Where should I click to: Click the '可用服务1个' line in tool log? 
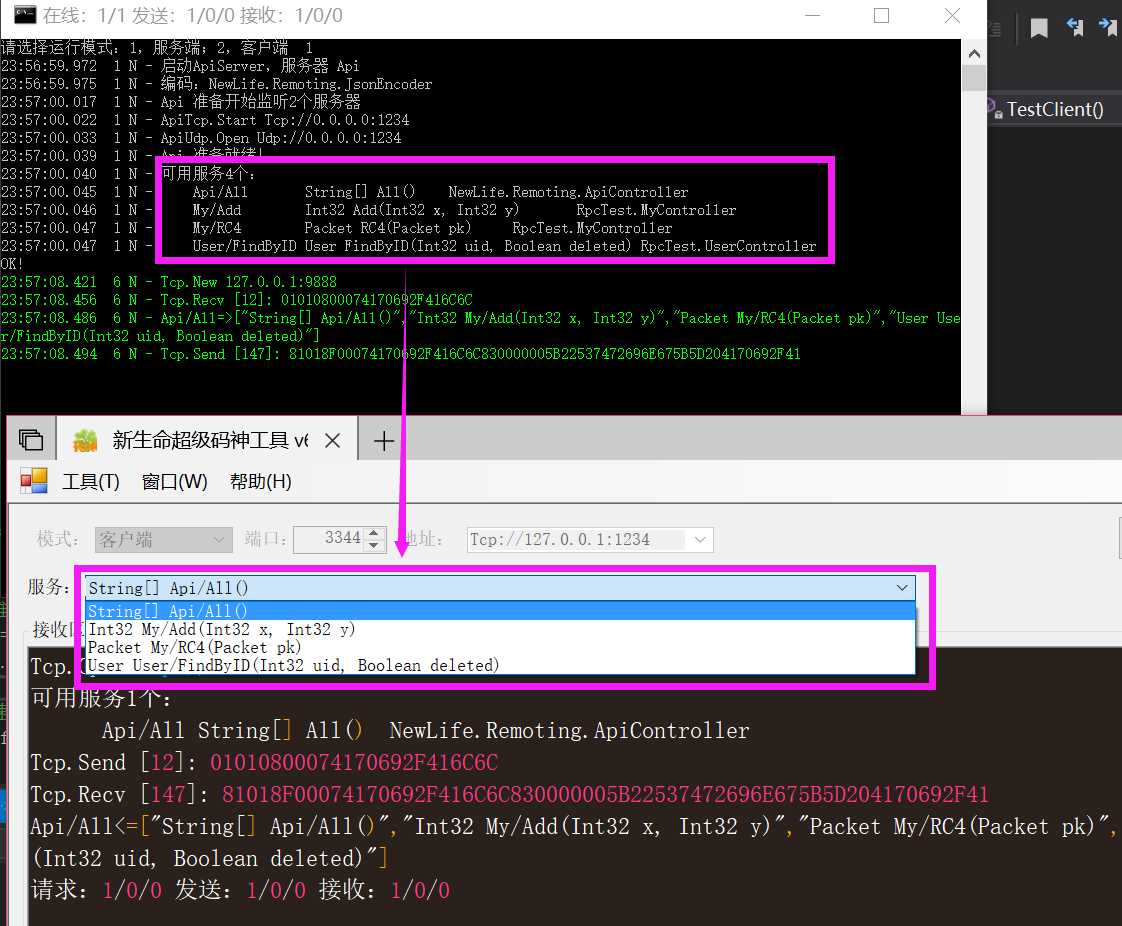click(x=101, y=698)
